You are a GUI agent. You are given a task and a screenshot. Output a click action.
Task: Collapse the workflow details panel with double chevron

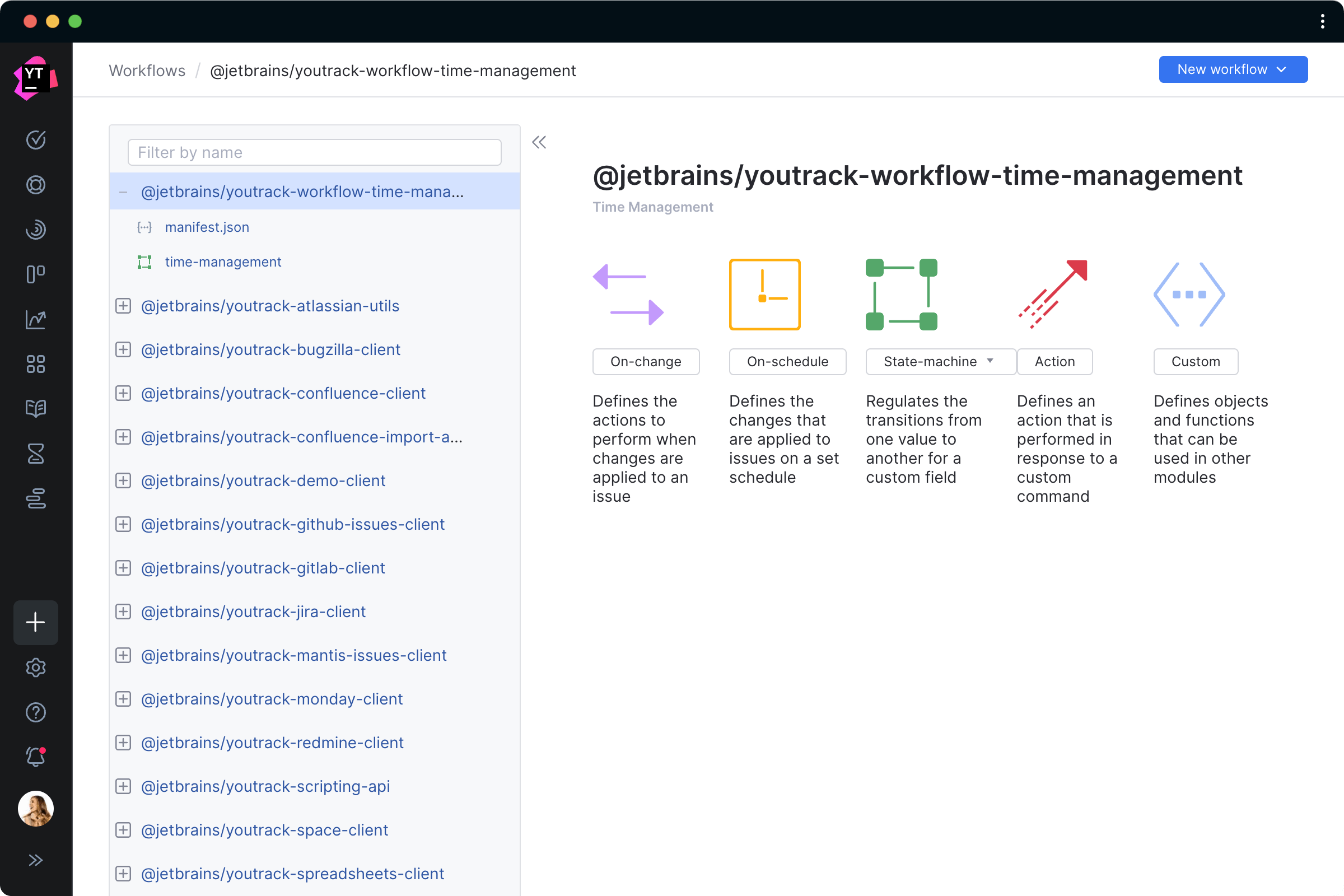point(538,142)
